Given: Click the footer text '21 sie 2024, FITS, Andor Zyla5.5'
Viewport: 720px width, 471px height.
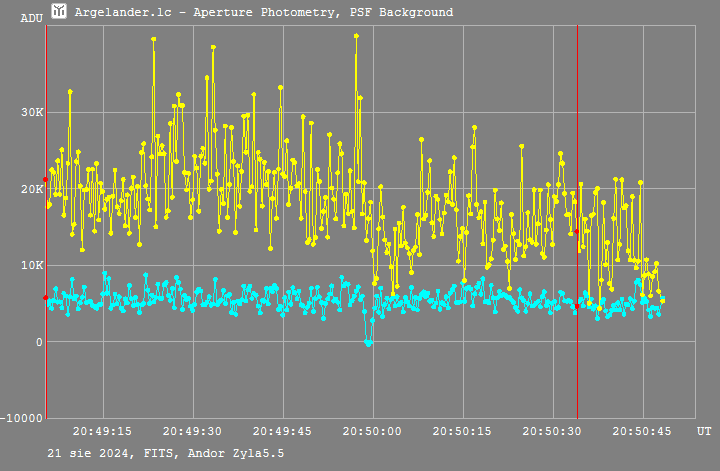Looking at the screenshot, I should [x=166, y=454].
